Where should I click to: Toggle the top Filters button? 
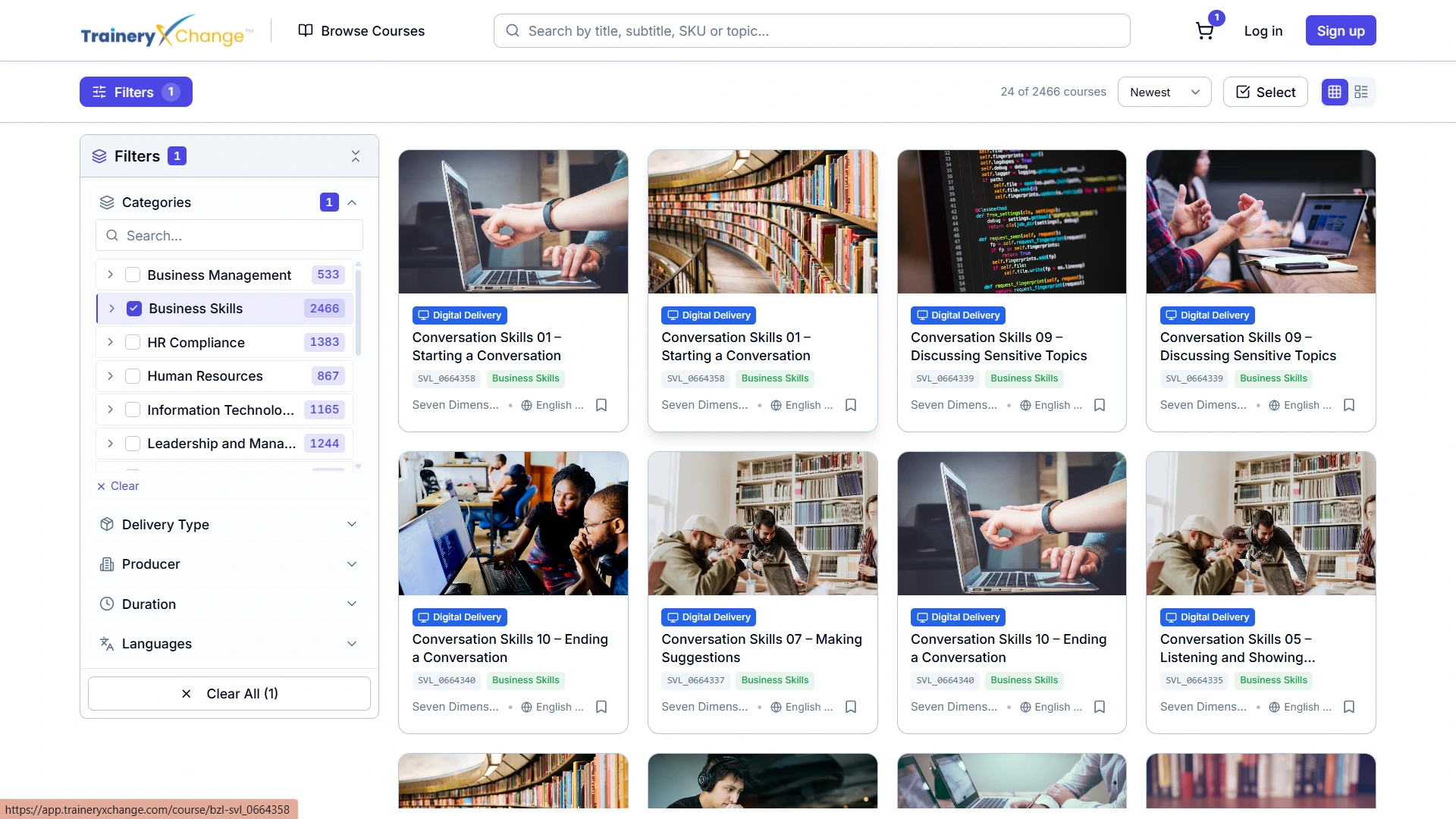point(136,92)
